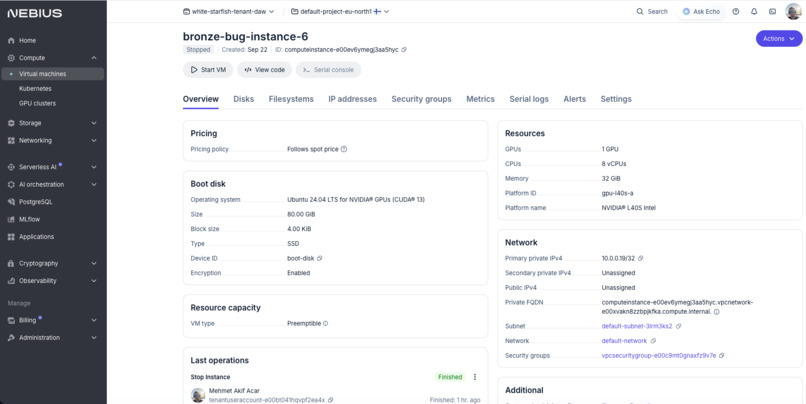Click the Stopped status badge
806x404 pixels.
[198, 50]
